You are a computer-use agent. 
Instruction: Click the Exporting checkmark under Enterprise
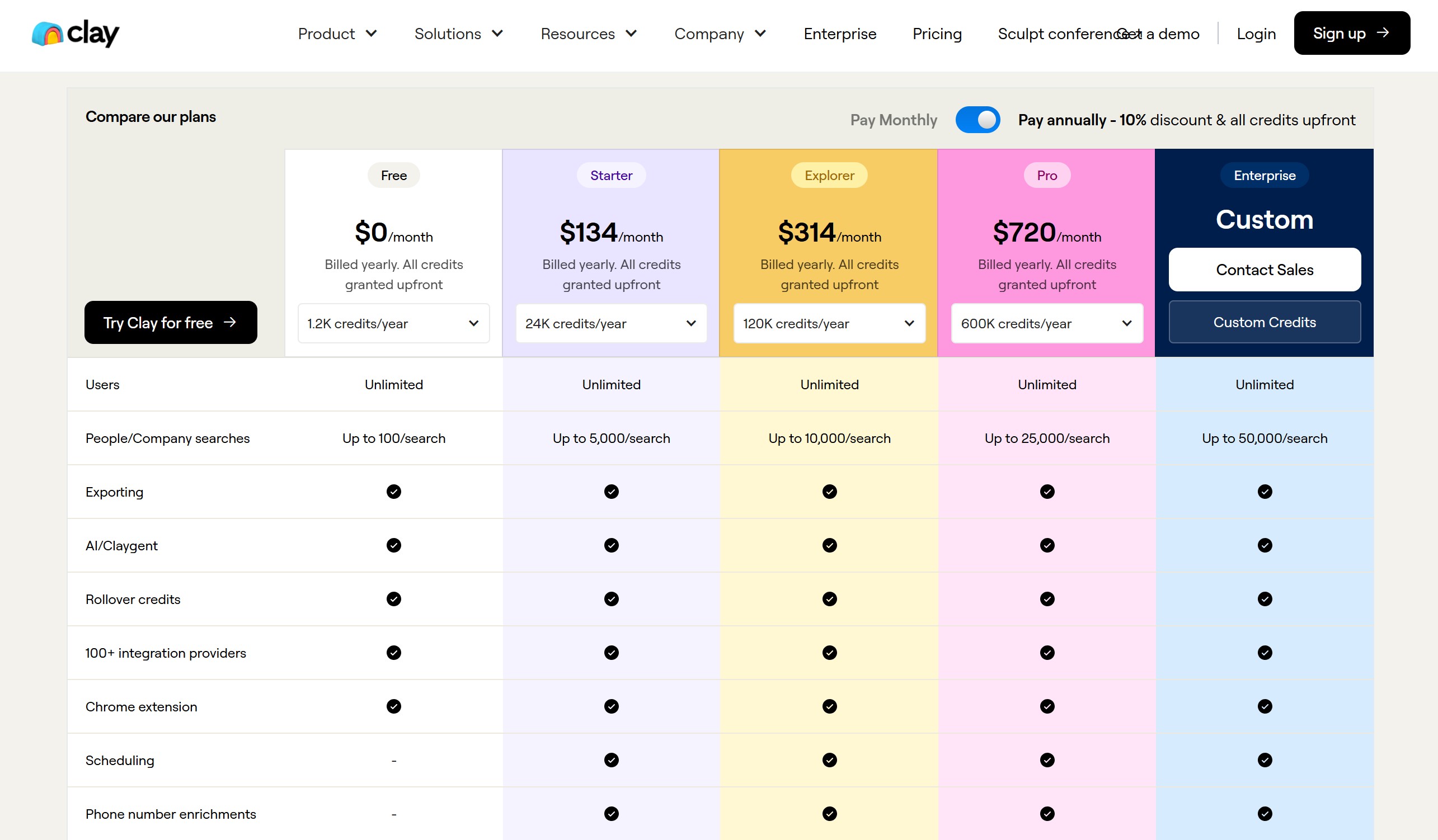[x=1265, y=492]
